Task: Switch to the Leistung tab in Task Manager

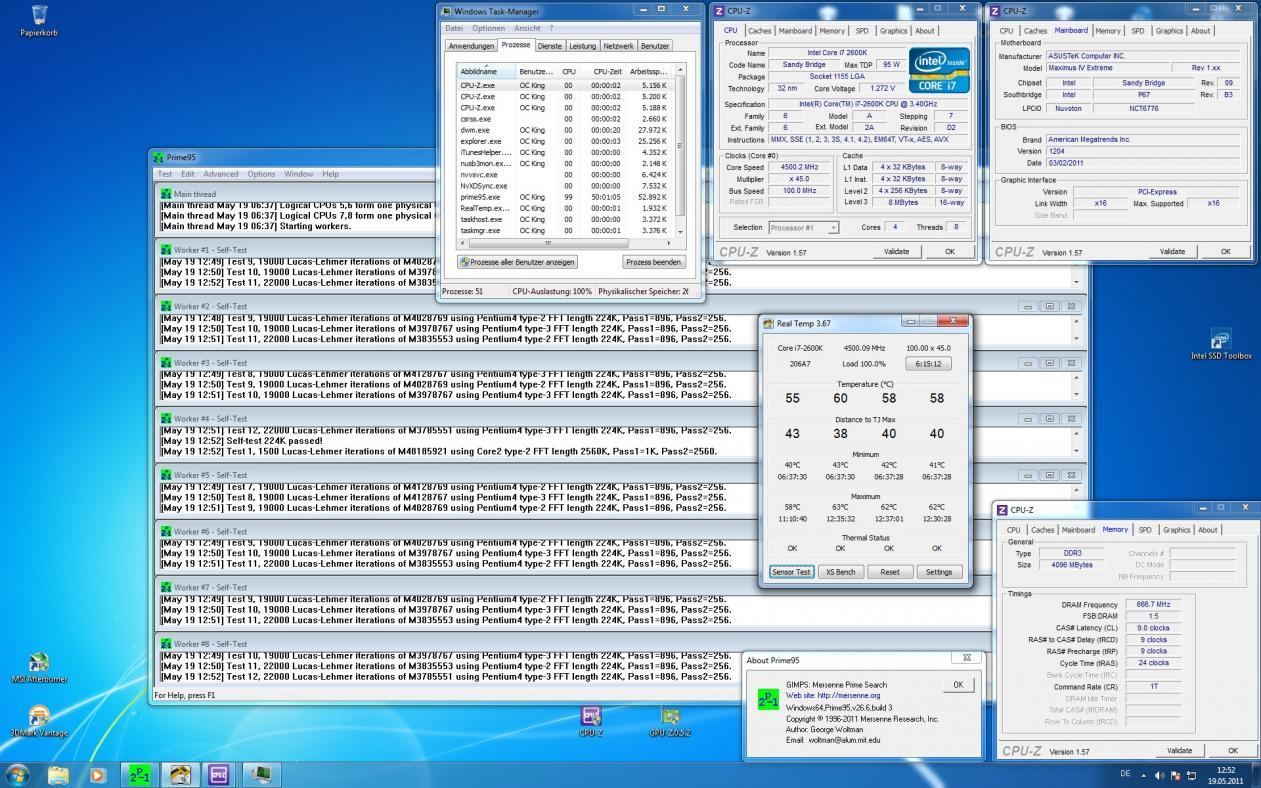Action: [x=583, y=46]
